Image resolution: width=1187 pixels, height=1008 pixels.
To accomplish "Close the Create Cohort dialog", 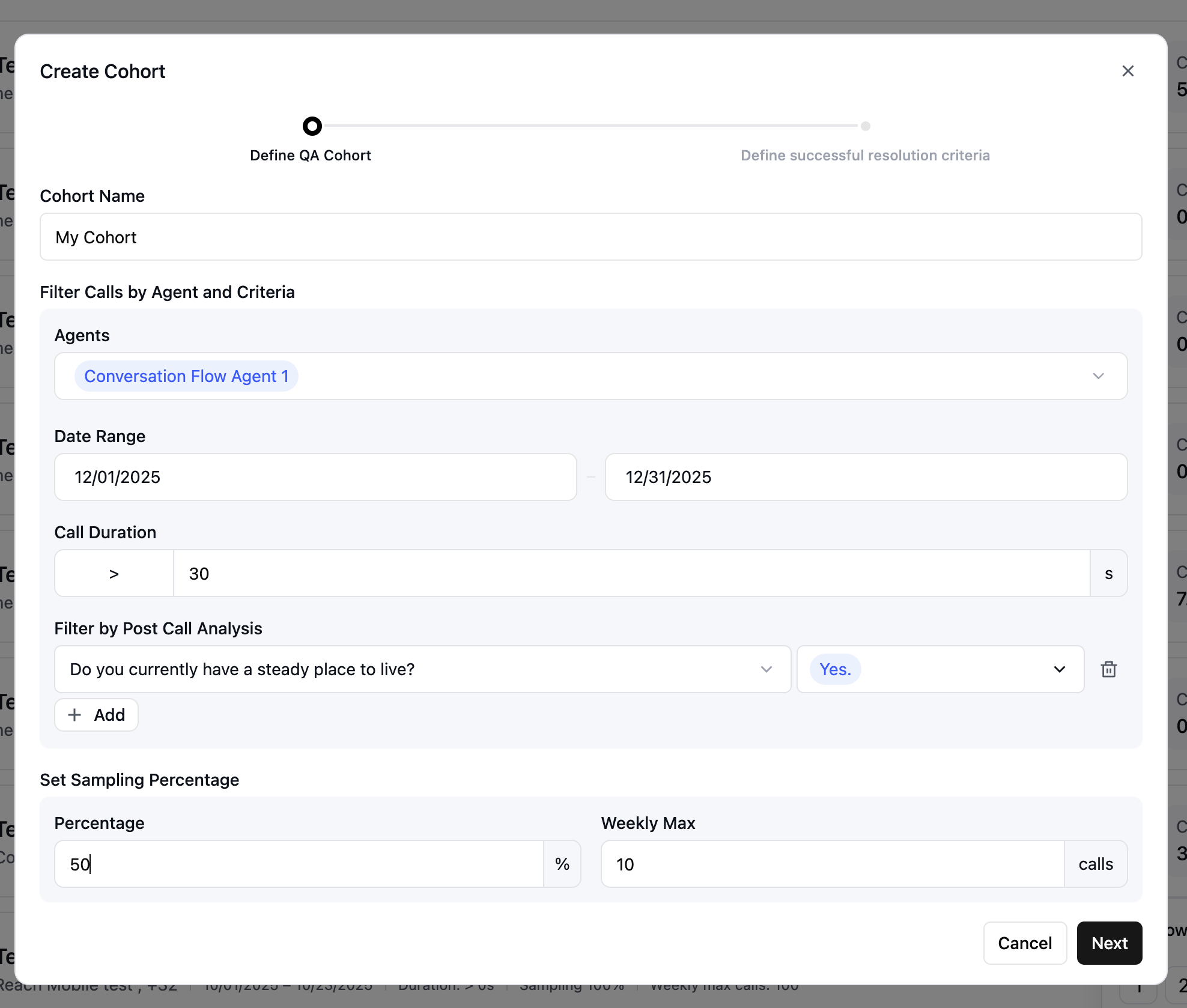I will 1128,71.
